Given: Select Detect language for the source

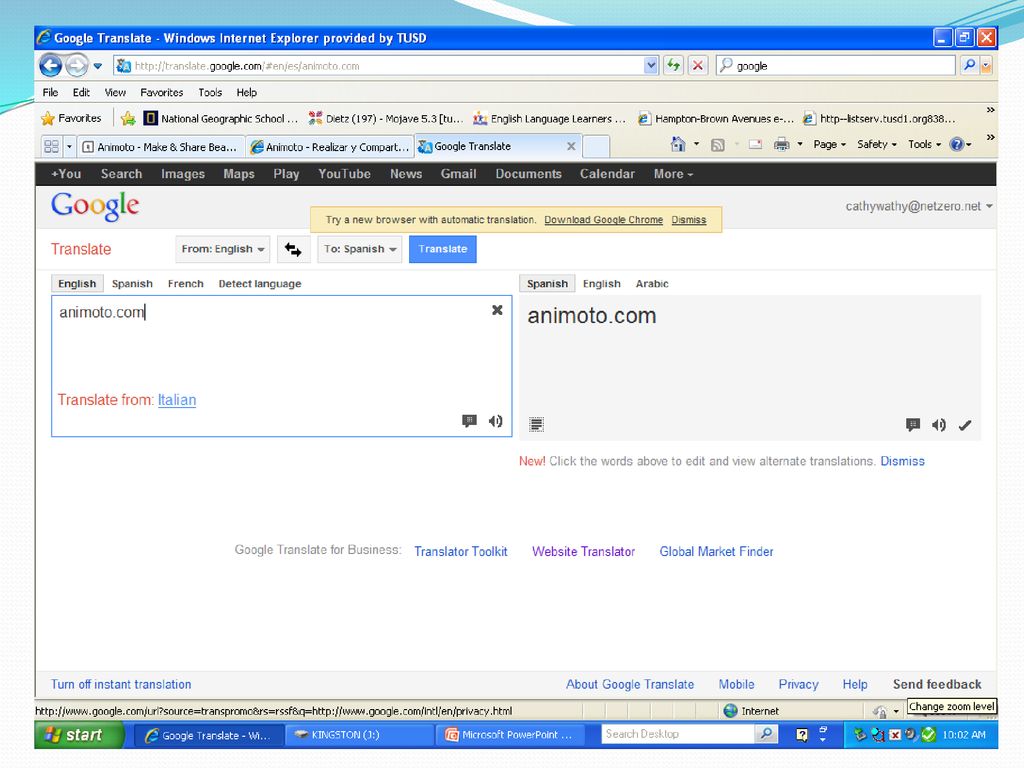Looking at the screenshot, I should (260, 283).
